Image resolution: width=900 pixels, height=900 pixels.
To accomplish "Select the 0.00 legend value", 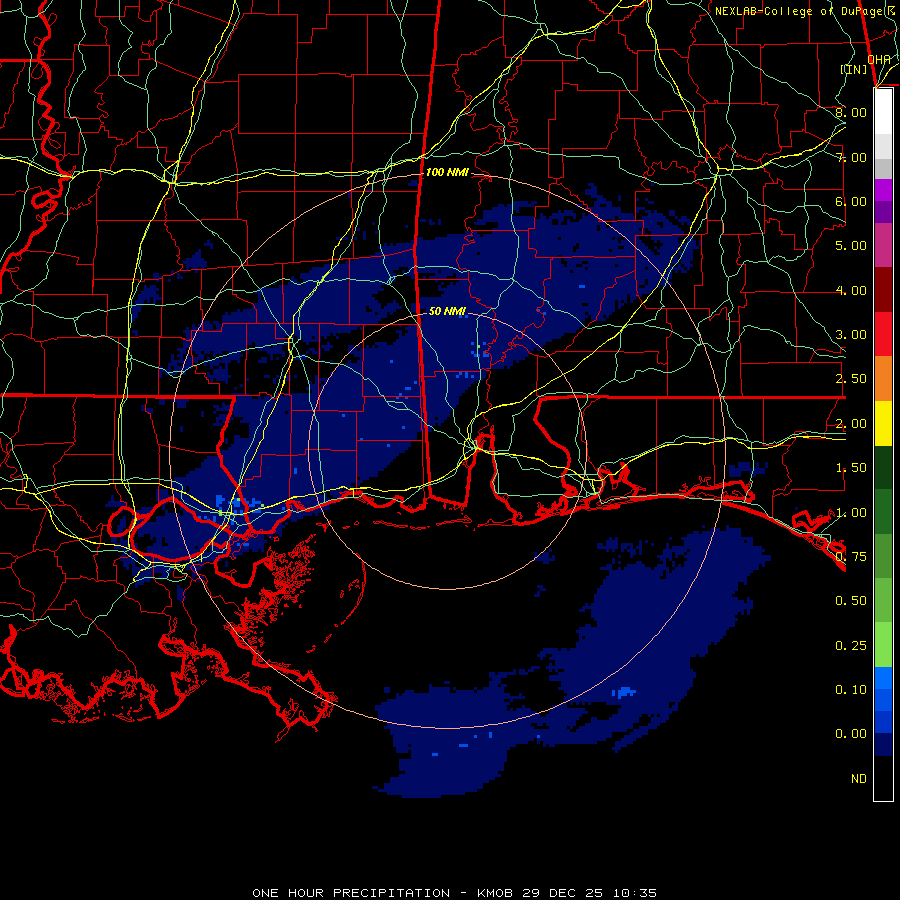I will pos(851,734).
